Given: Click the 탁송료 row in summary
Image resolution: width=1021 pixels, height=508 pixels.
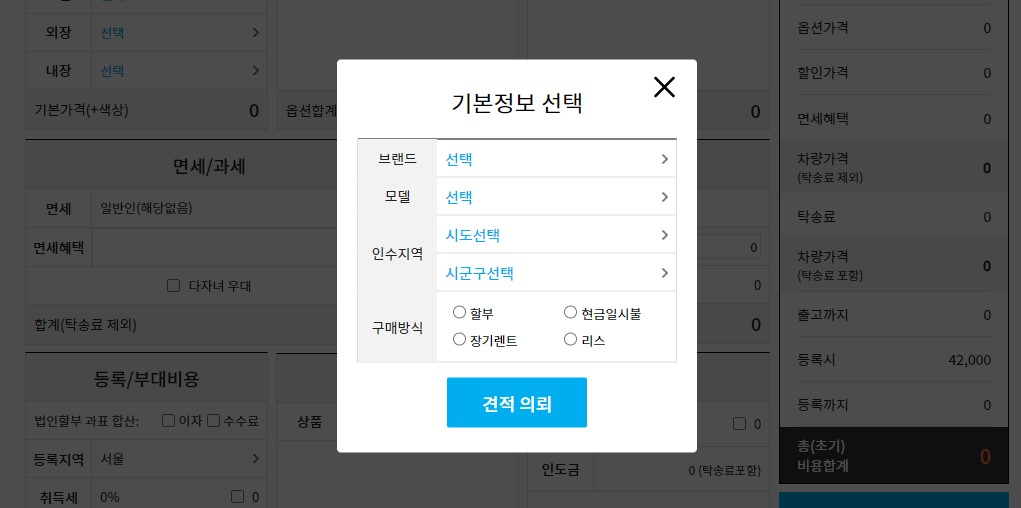Looking at the screenshot, I should 894,217.
